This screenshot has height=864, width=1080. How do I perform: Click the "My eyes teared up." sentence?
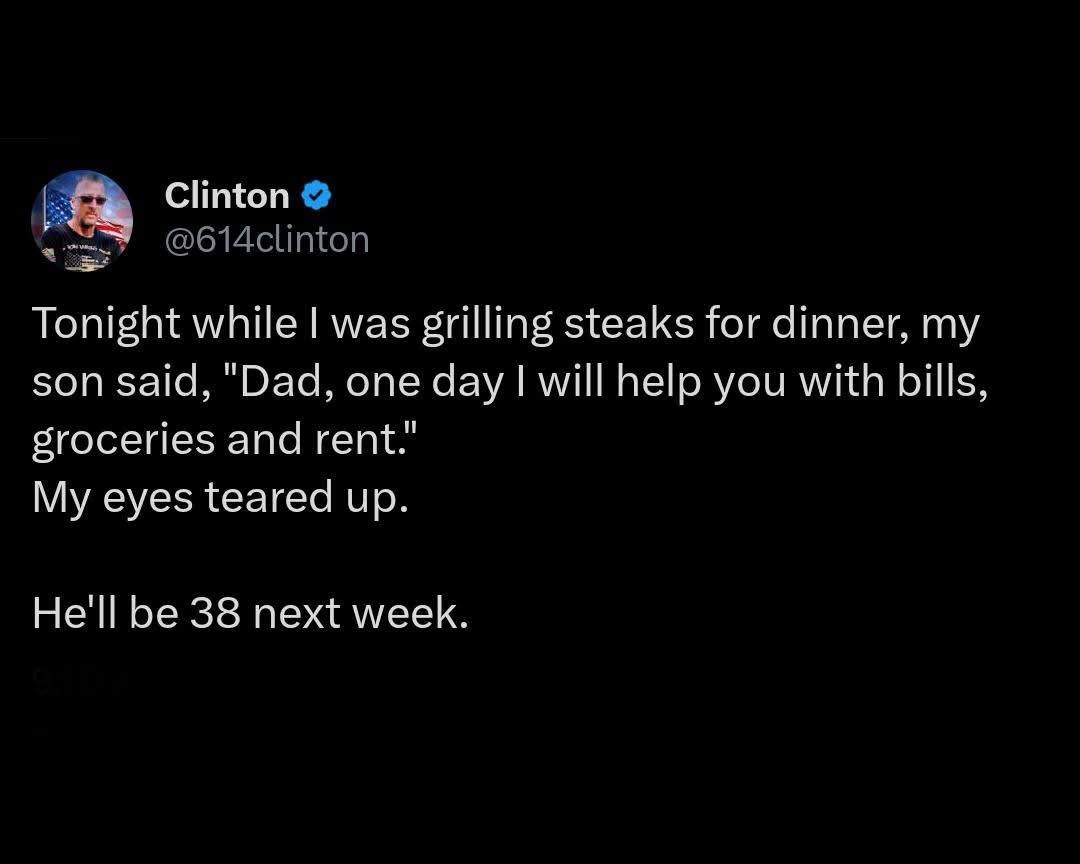[x=220, y=497]
